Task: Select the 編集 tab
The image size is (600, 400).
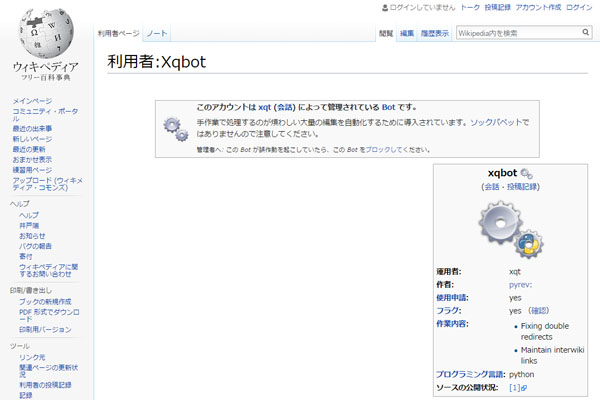Action: click(x=407, y=34)
